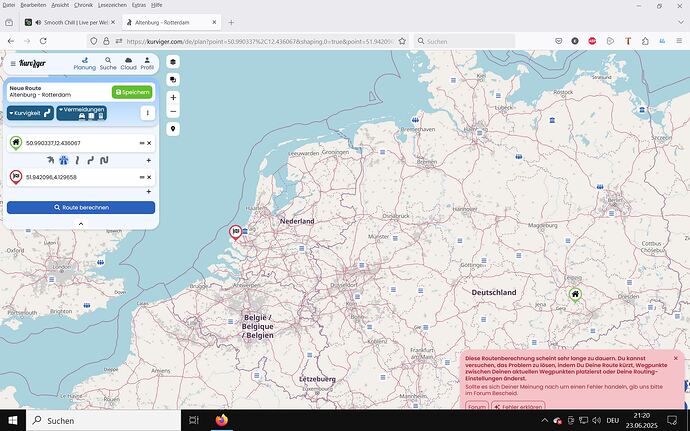Open the map layers selector
The height and width of the screenshot is (431, 690).
pyautogui.click(x=173, y=62)
